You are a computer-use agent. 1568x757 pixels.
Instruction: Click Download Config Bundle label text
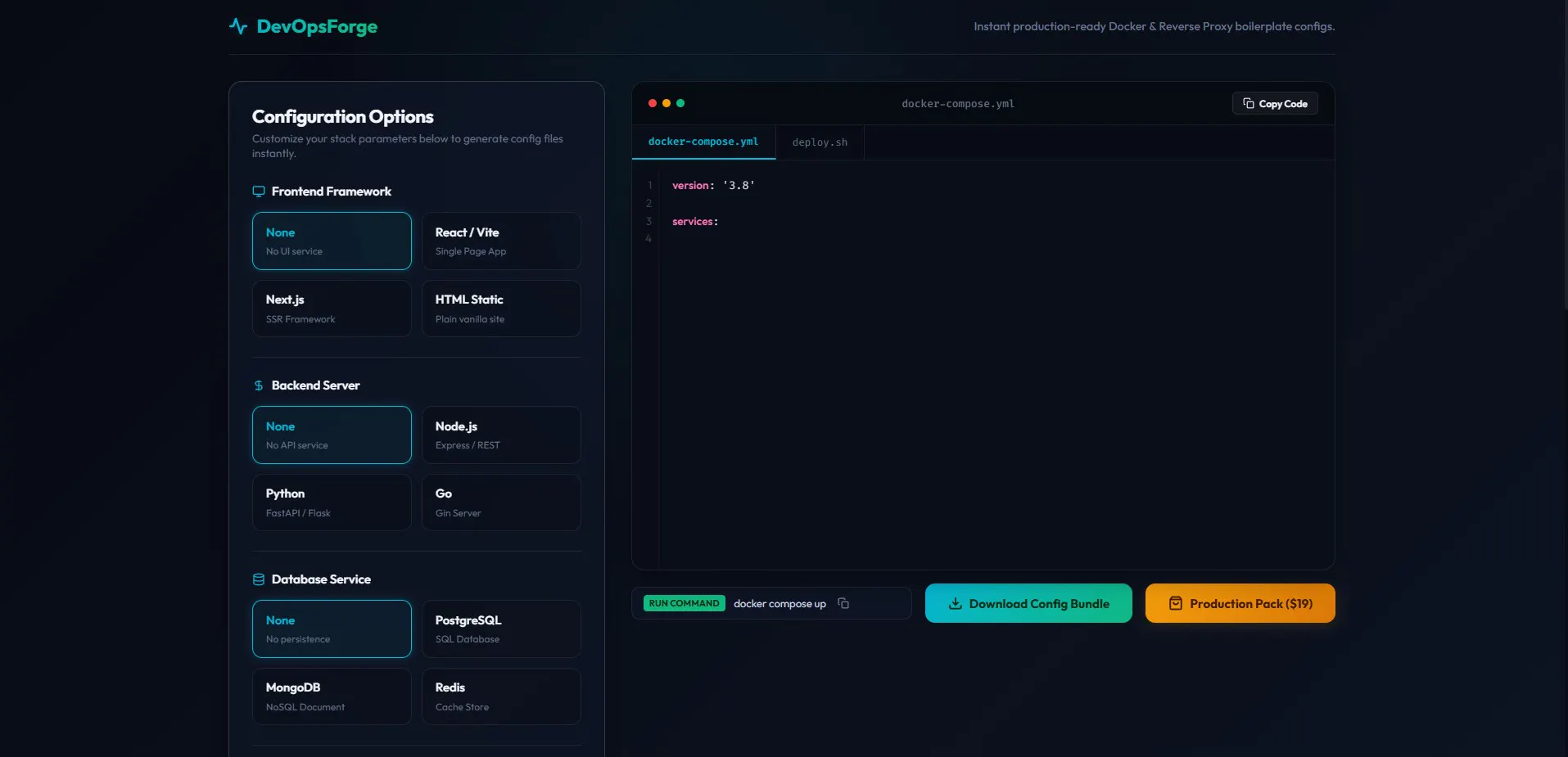click(x=1039, y=604)
